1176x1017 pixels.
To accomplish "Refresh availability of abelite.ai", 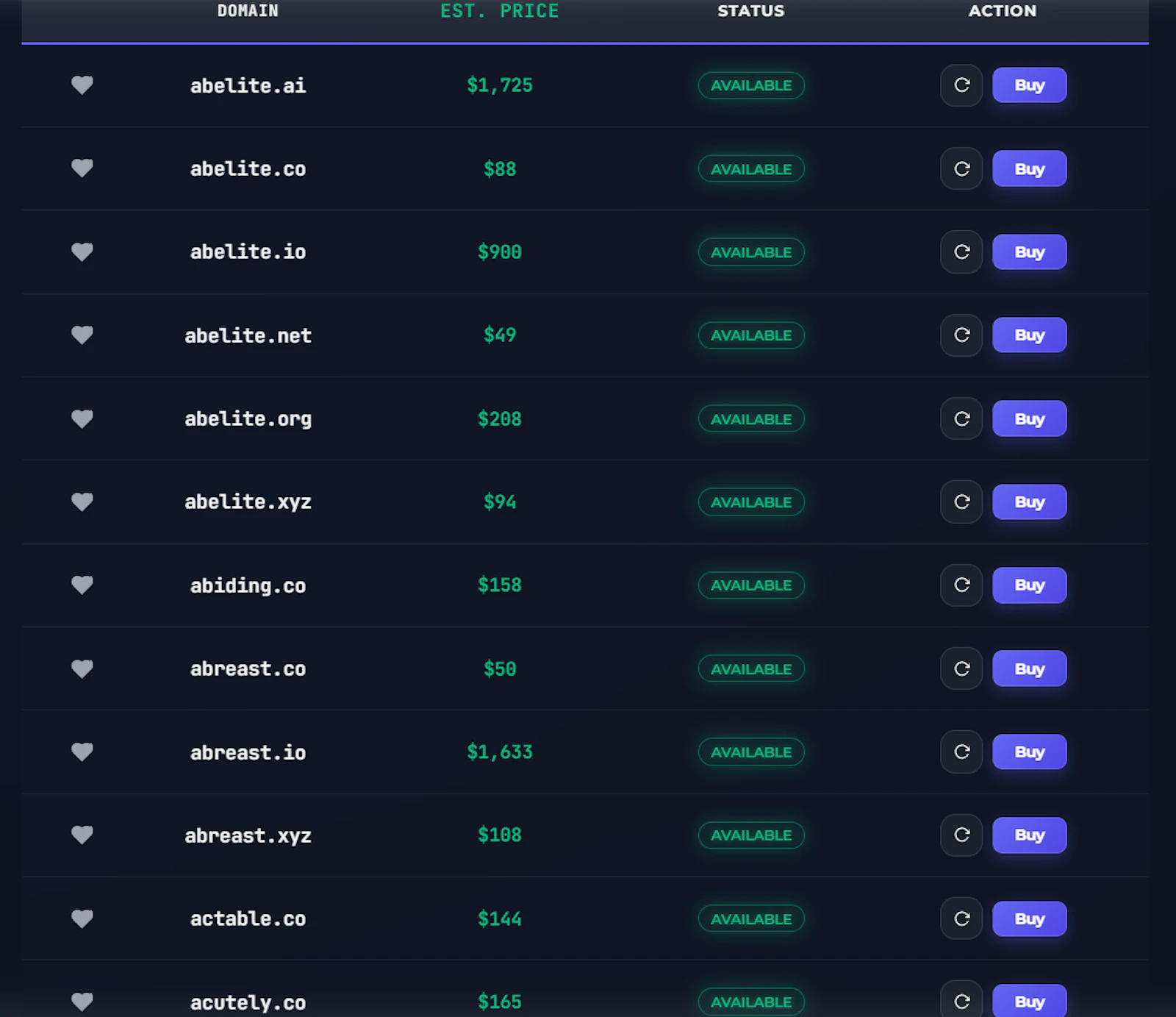I will point(961,85).
